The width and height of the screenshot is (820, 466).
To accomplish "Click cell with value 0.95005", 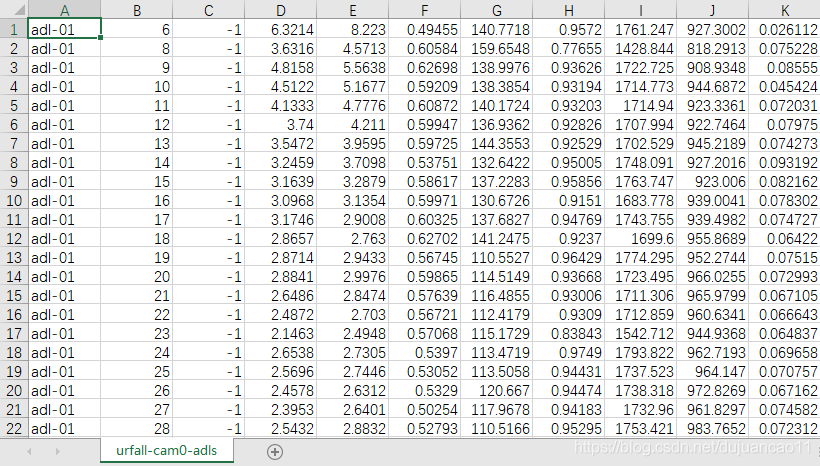I will [x=568, y=163].
